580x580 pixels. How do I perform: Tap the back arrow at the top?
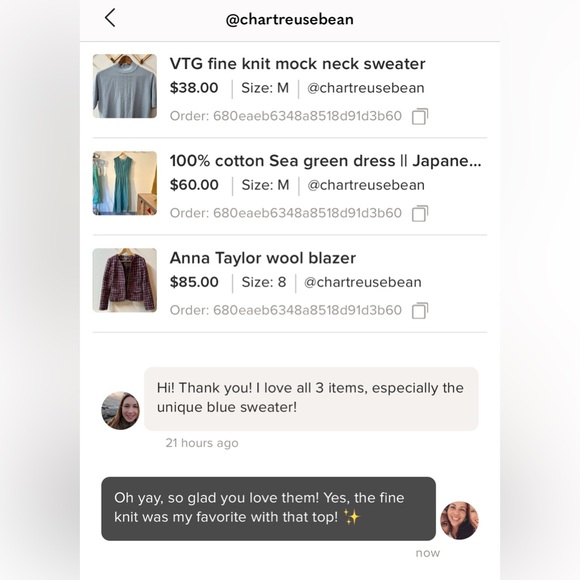pyautogui.click(x=110, y=18)
